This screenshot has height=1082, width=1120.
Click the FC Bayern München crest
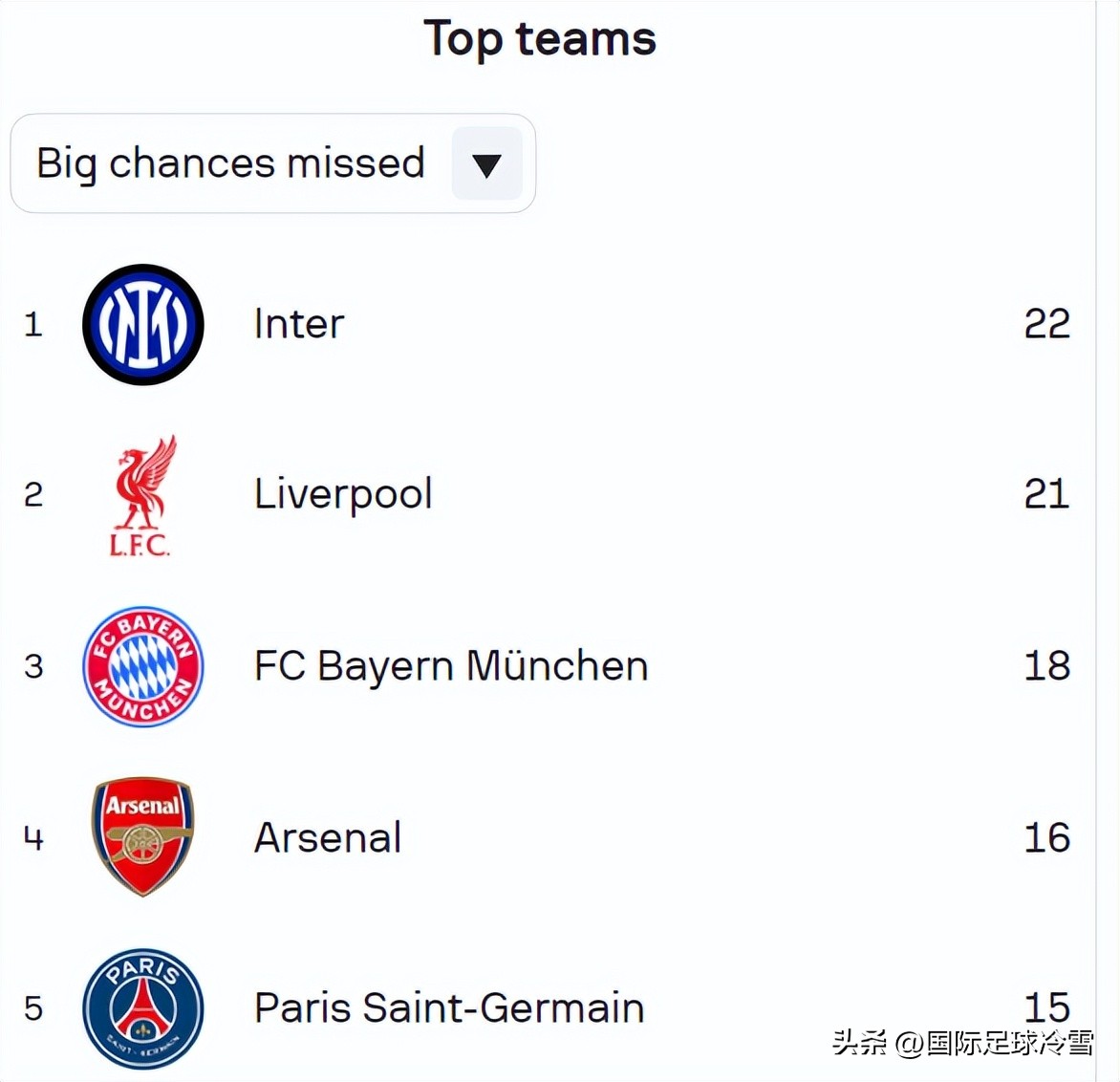143,666
